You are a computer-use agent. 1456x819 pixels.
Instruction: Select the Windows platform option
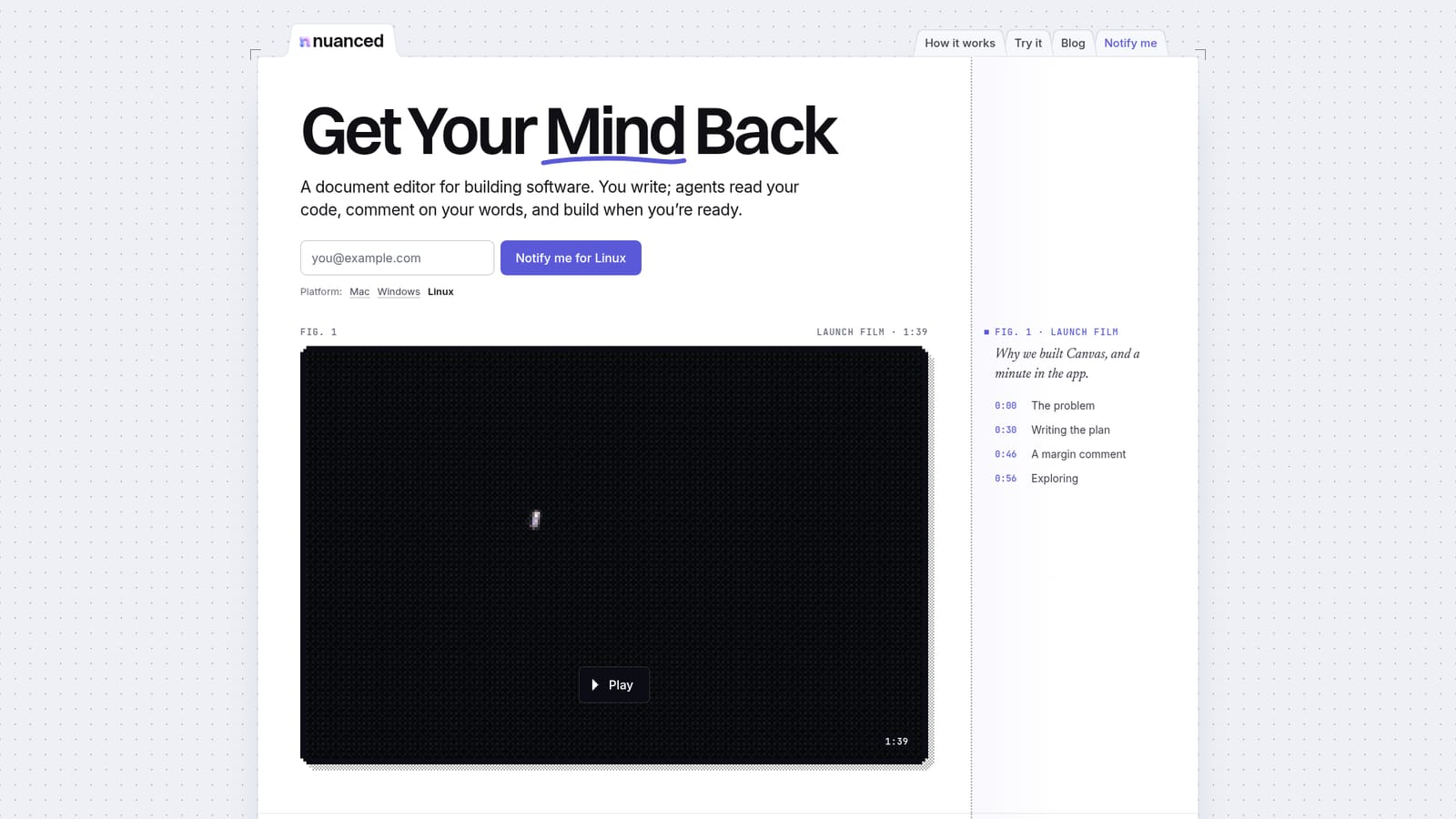(x=399, y=292)
